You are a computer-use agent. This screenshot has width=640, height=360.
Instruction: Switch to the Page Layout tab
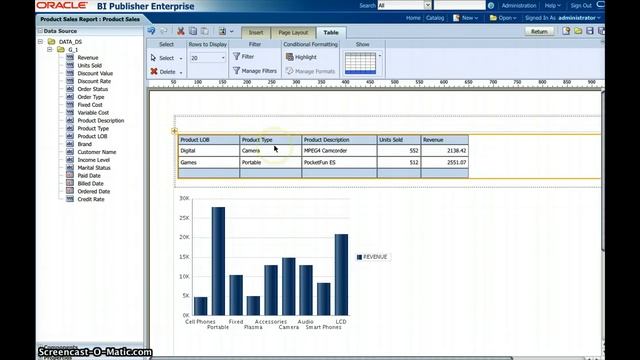(x=293, y=33)
